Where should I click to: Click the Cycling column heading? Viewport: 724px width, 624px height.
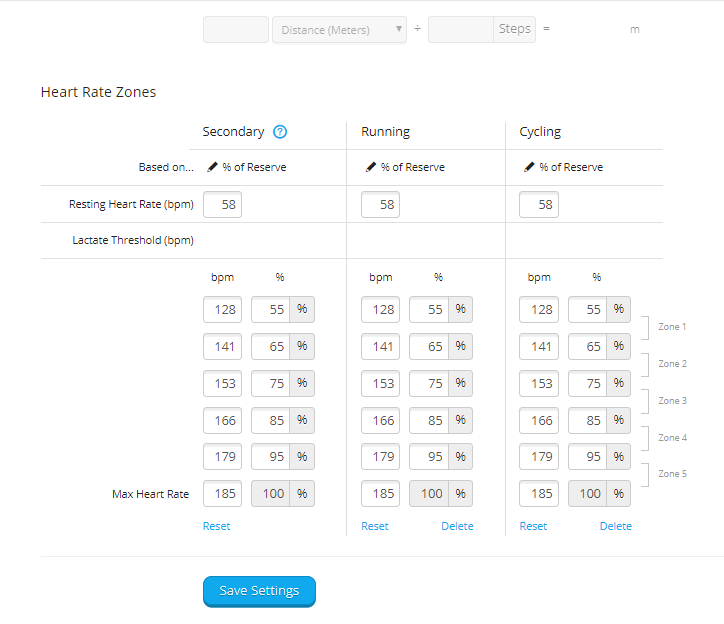point(540,132)
